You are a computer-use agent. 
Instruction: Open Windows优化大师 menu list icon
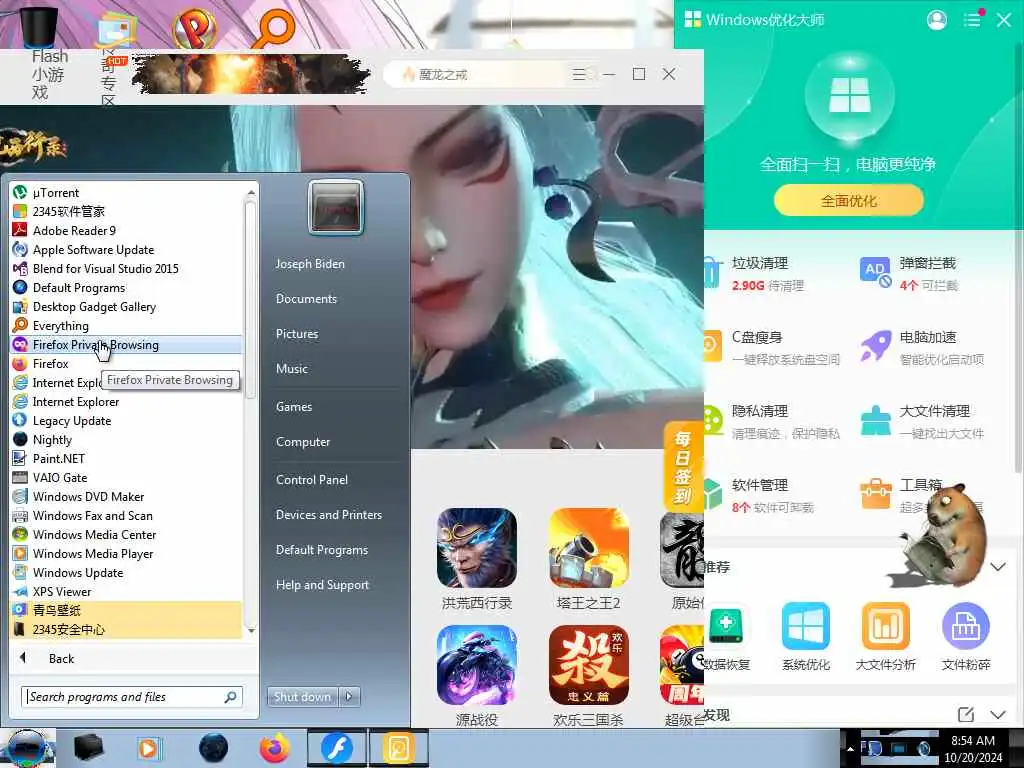[972, 20]
